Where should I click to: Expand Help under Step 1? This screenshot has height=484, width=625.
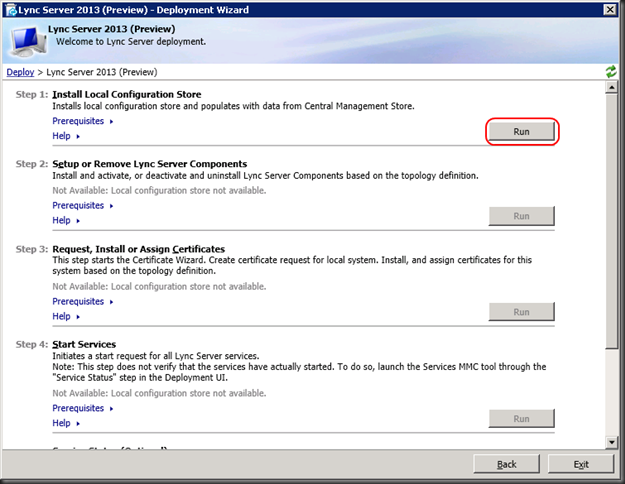(x=66, y=136)
